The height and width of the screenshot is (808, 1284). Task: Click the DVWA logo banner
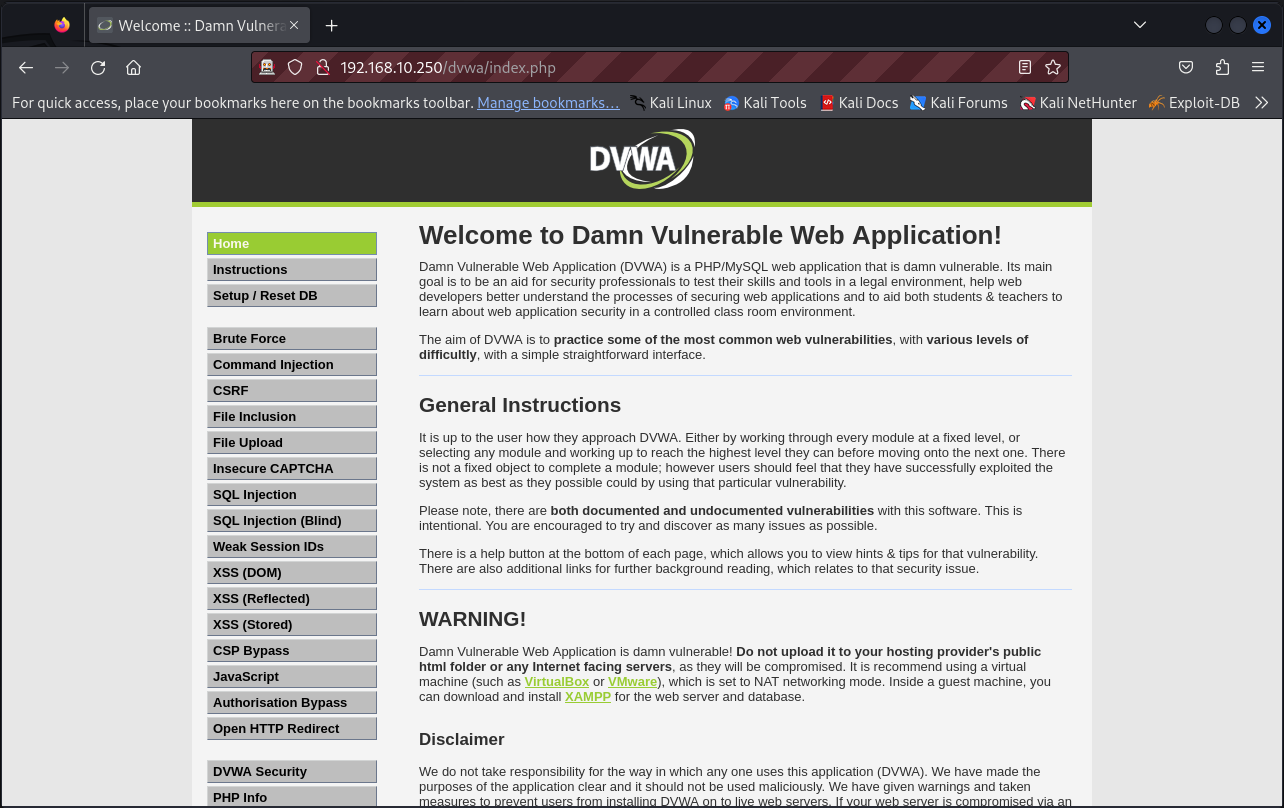[x=642, y=160]
